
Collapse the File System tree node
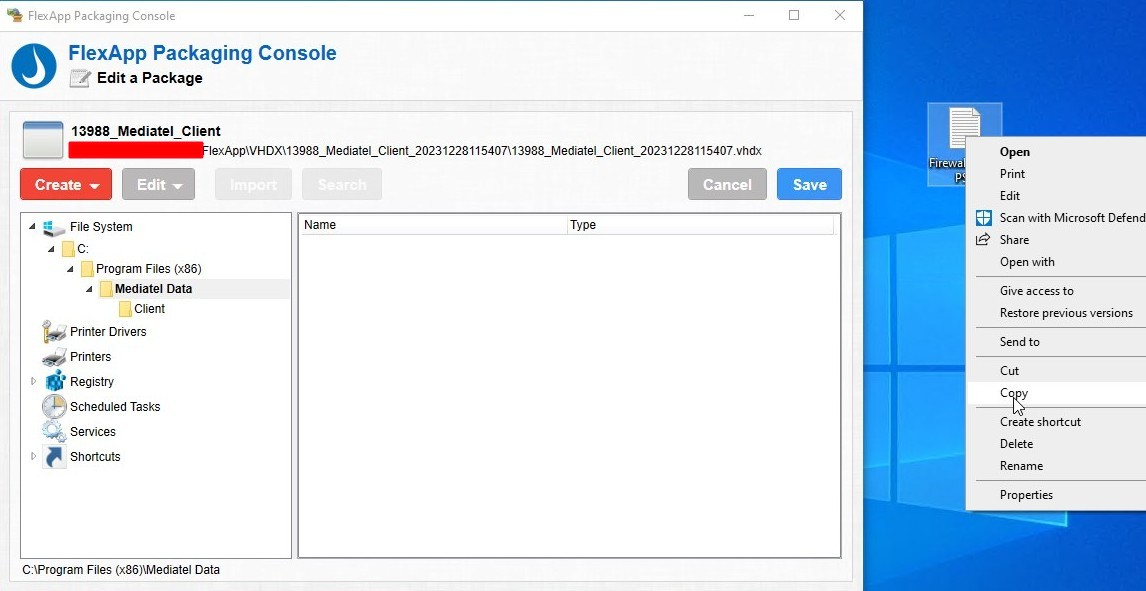pyautogui.click(x=32, y=226)
